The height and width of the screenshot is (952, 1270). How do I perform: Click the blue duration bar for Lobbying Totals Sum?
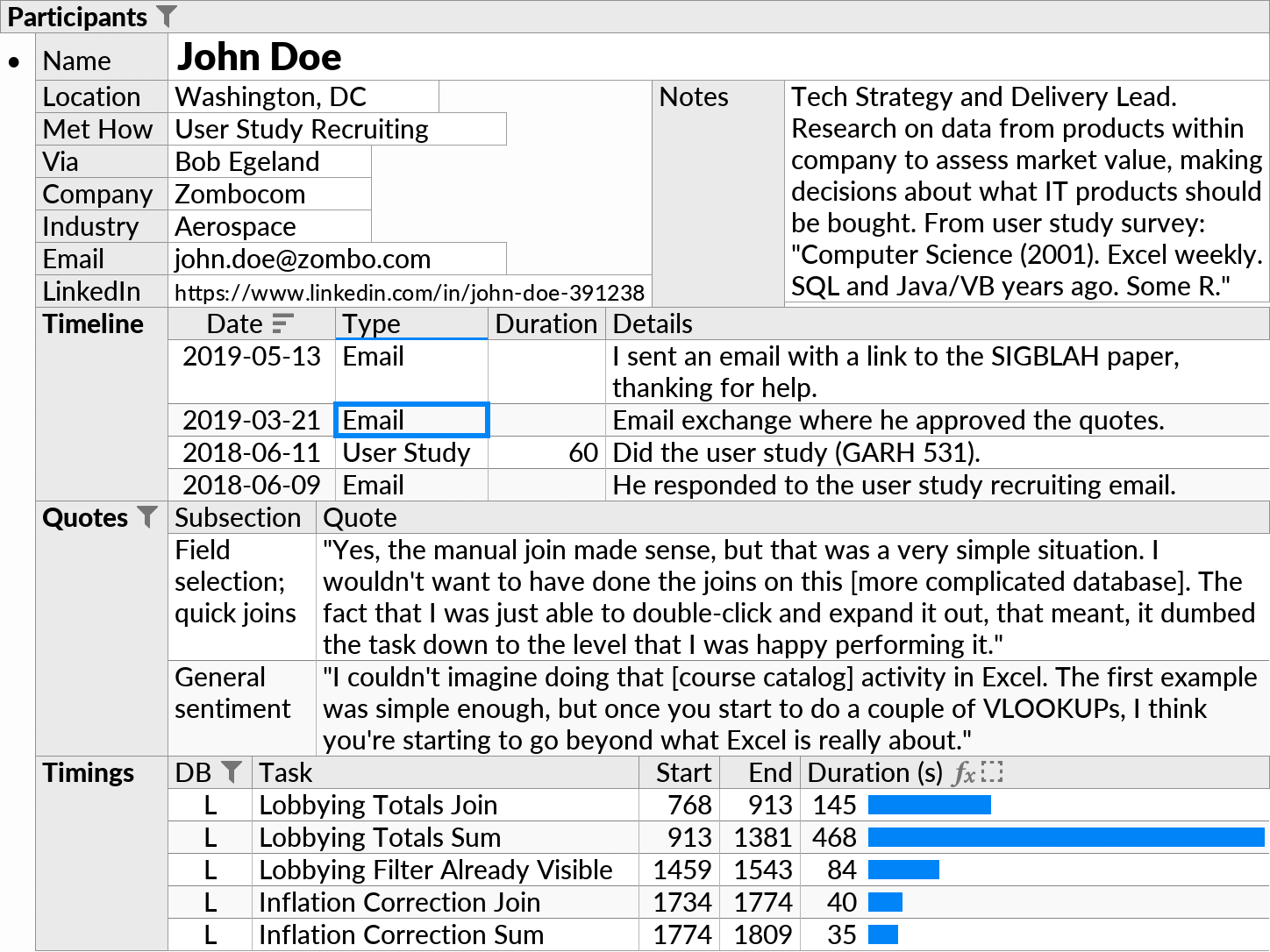point(1066,837)
